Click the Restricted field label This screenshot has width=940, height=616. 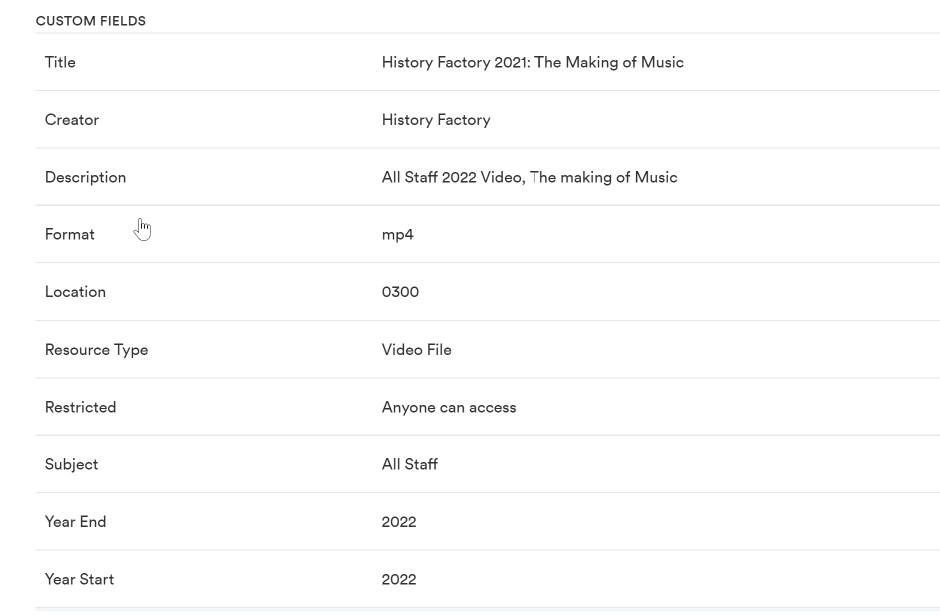click(x=80, y=407)
